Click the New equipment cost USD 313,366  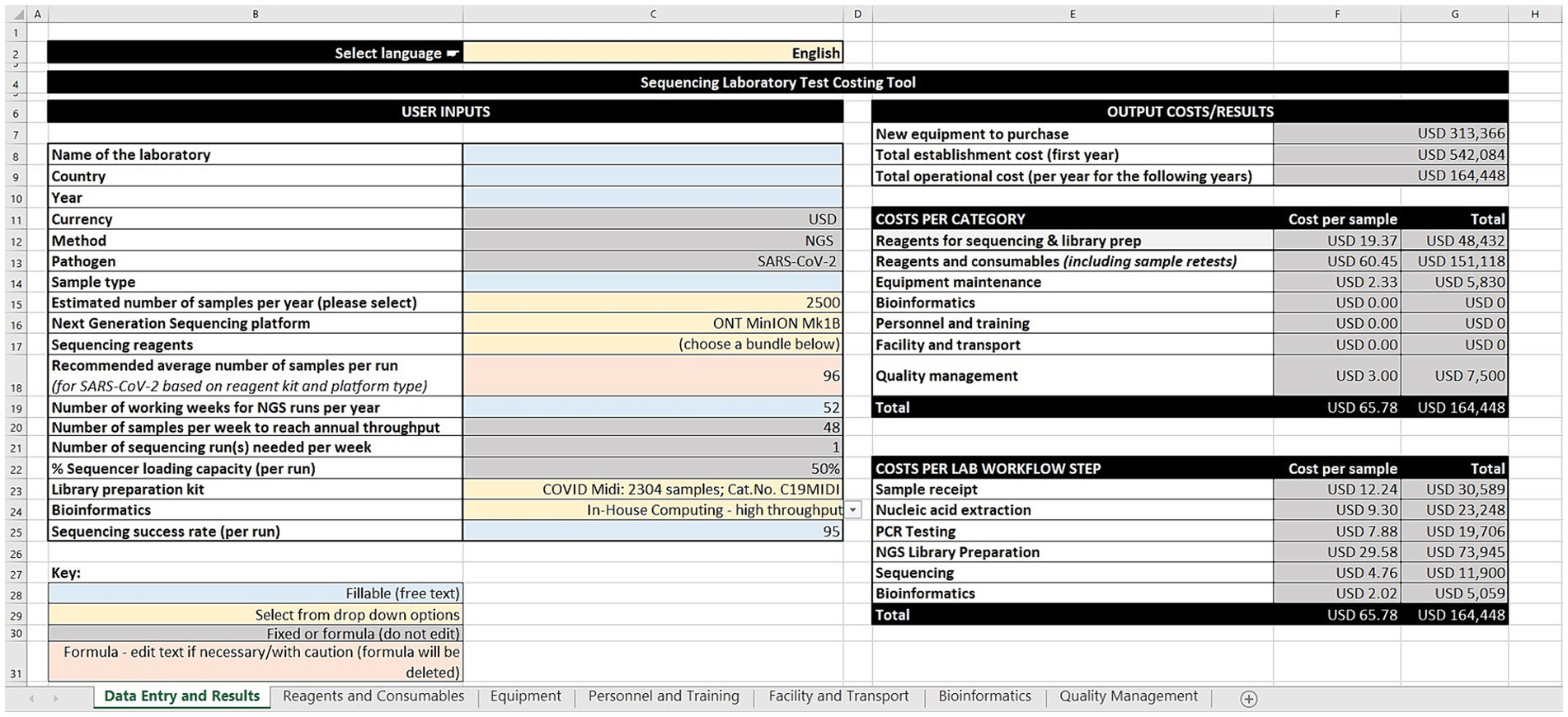pyautogui.click(x=1391, y=133)
